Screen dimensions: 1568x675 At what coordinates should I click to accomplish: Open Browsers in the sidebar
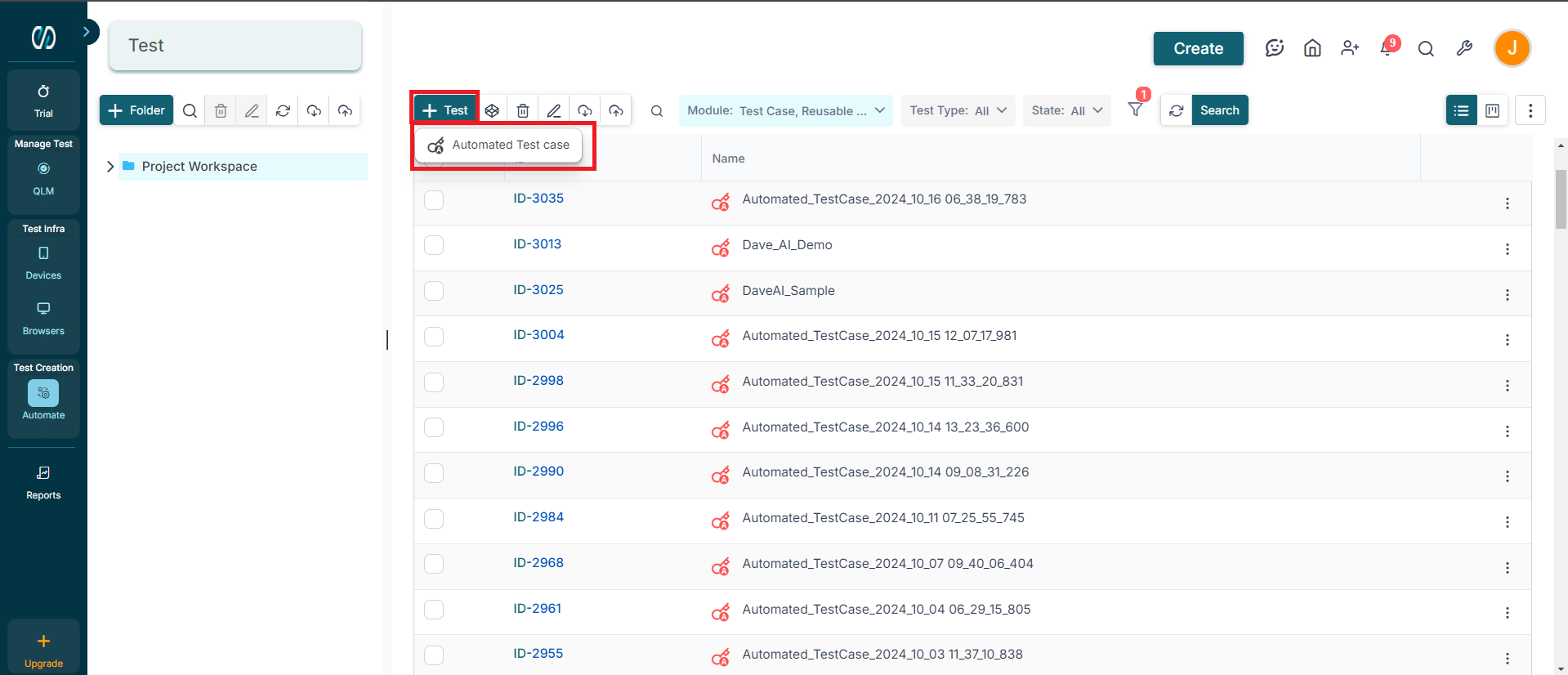click(43, 318)
